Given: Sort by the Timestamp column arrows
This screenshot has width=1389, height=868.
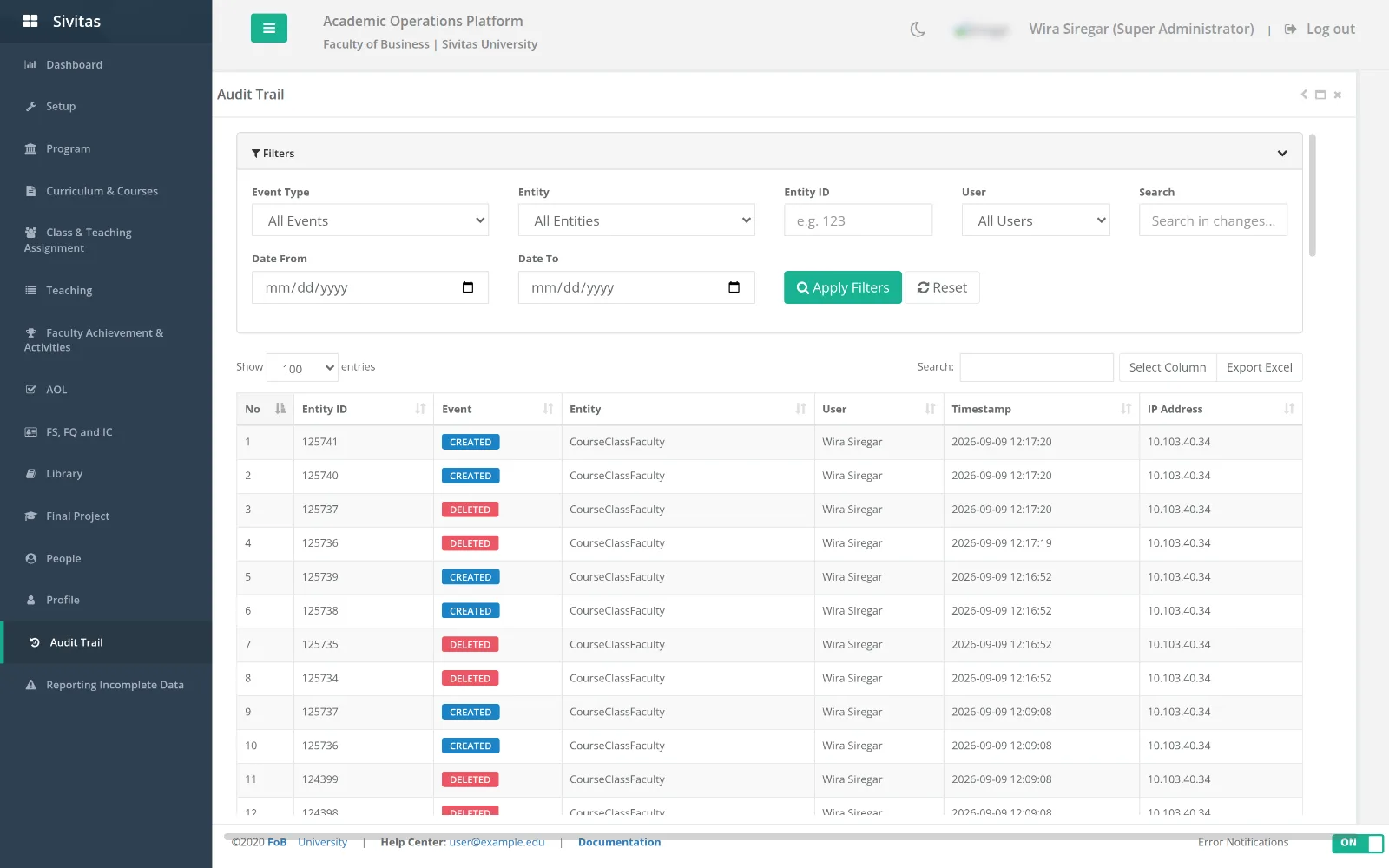Looking at the screenshot, I should point(1126,409).
